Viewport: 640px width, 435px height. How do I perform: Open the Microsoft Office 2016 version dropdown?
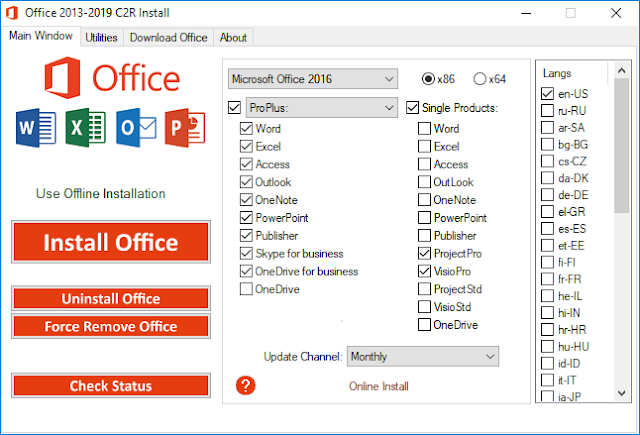tap(313, 79)
